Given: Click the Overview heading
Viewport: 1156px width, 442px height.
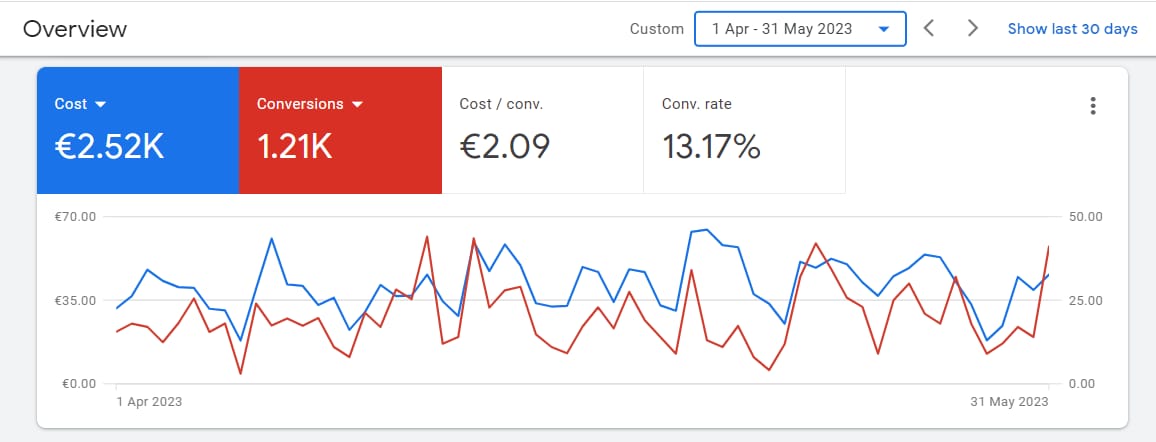Looking at the screenshot, I should (x=75, y=29).
